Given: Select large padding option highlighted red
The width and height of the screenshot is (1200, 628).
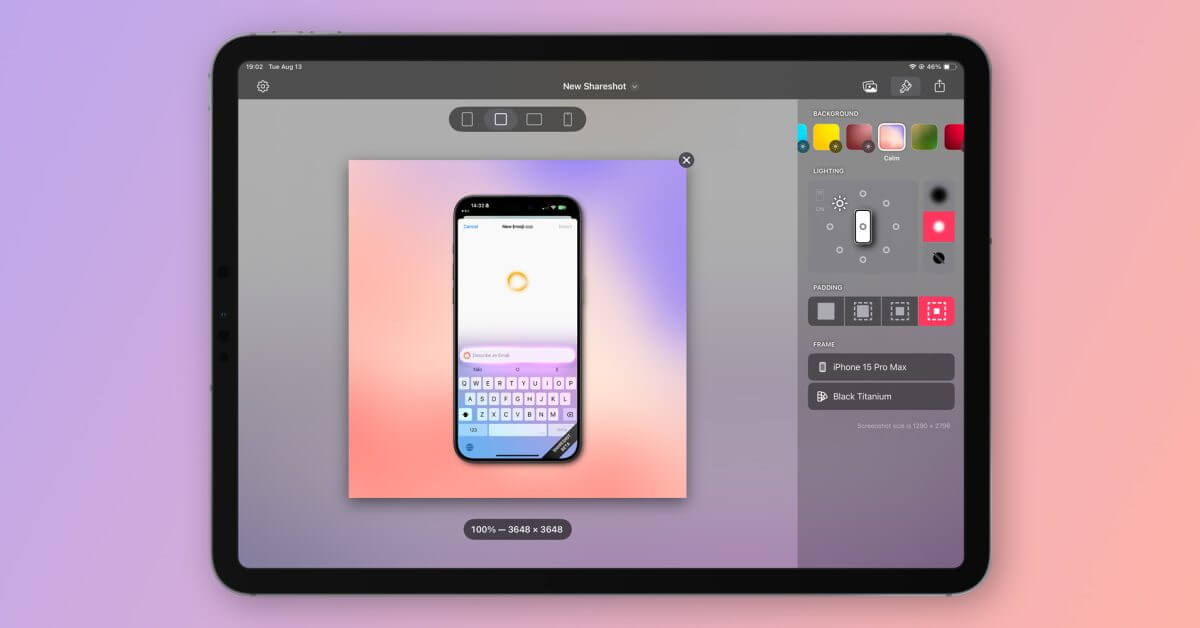Looking at the screenshot, I should pyautogui.click(x=937, y=311).
